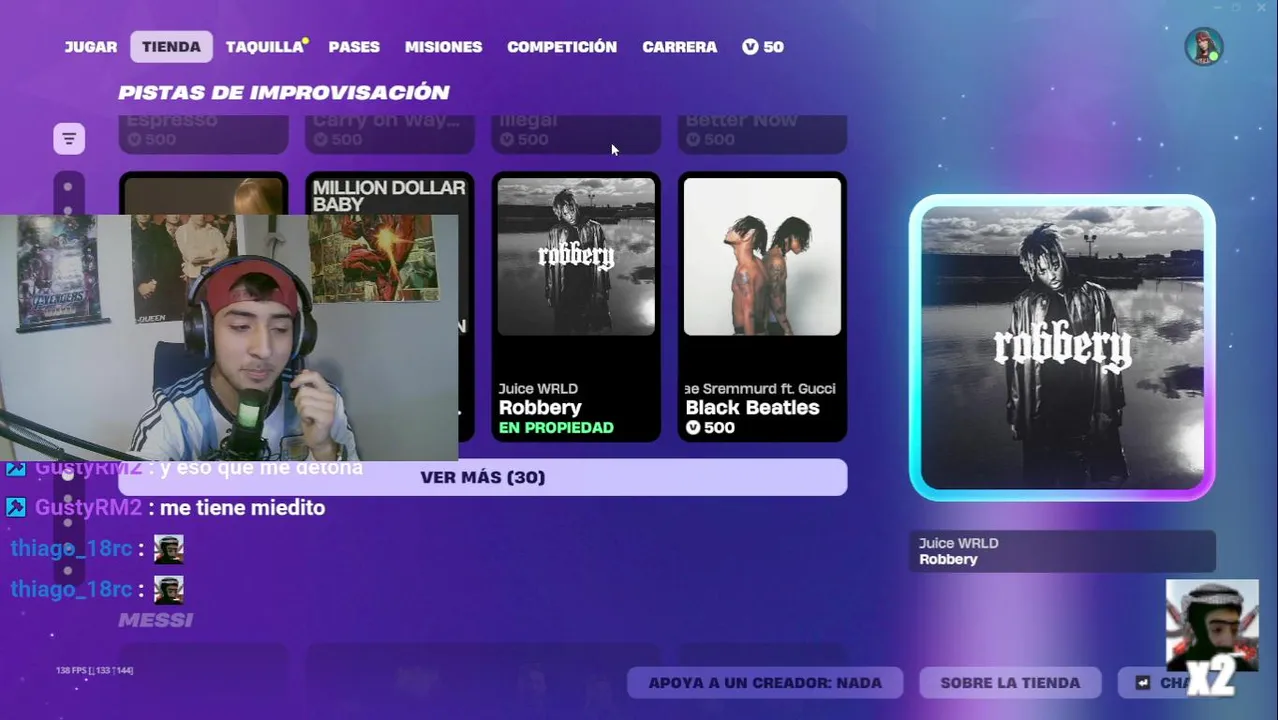Viewport: 1278px width, 720px height.
Task: Click the 500 V-Bucks price on Black Beatles
Action: 711,427
